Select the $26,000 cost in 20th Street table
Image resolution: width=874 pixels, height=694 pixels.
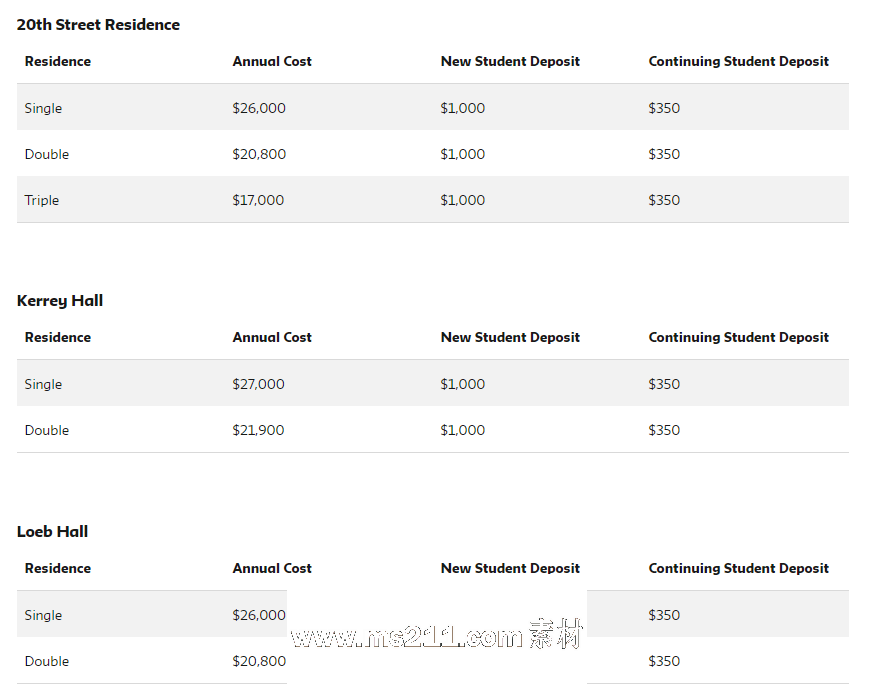coord(259,108)
